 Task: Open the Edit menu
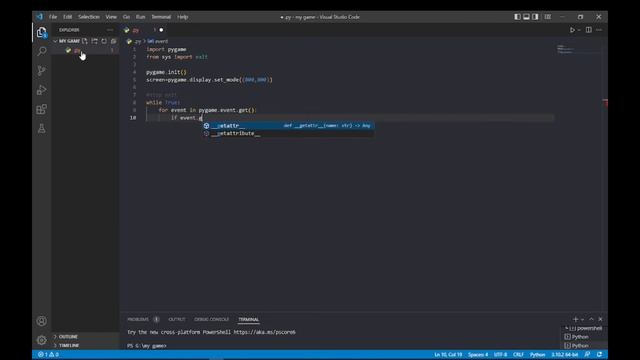[68, 17]
